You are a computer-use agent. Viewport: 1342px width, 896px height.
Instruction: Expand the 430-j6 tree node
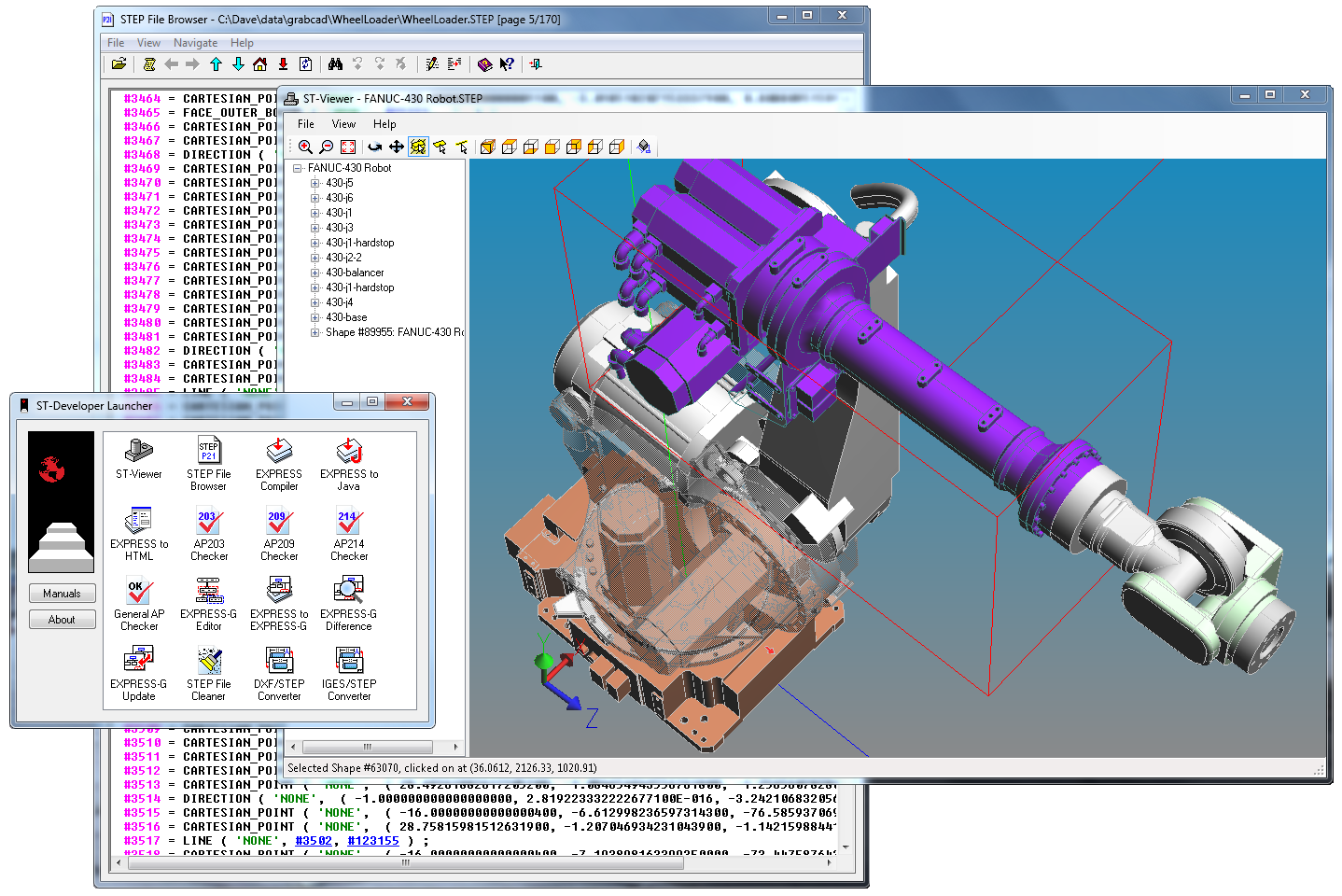coord(315,198)
